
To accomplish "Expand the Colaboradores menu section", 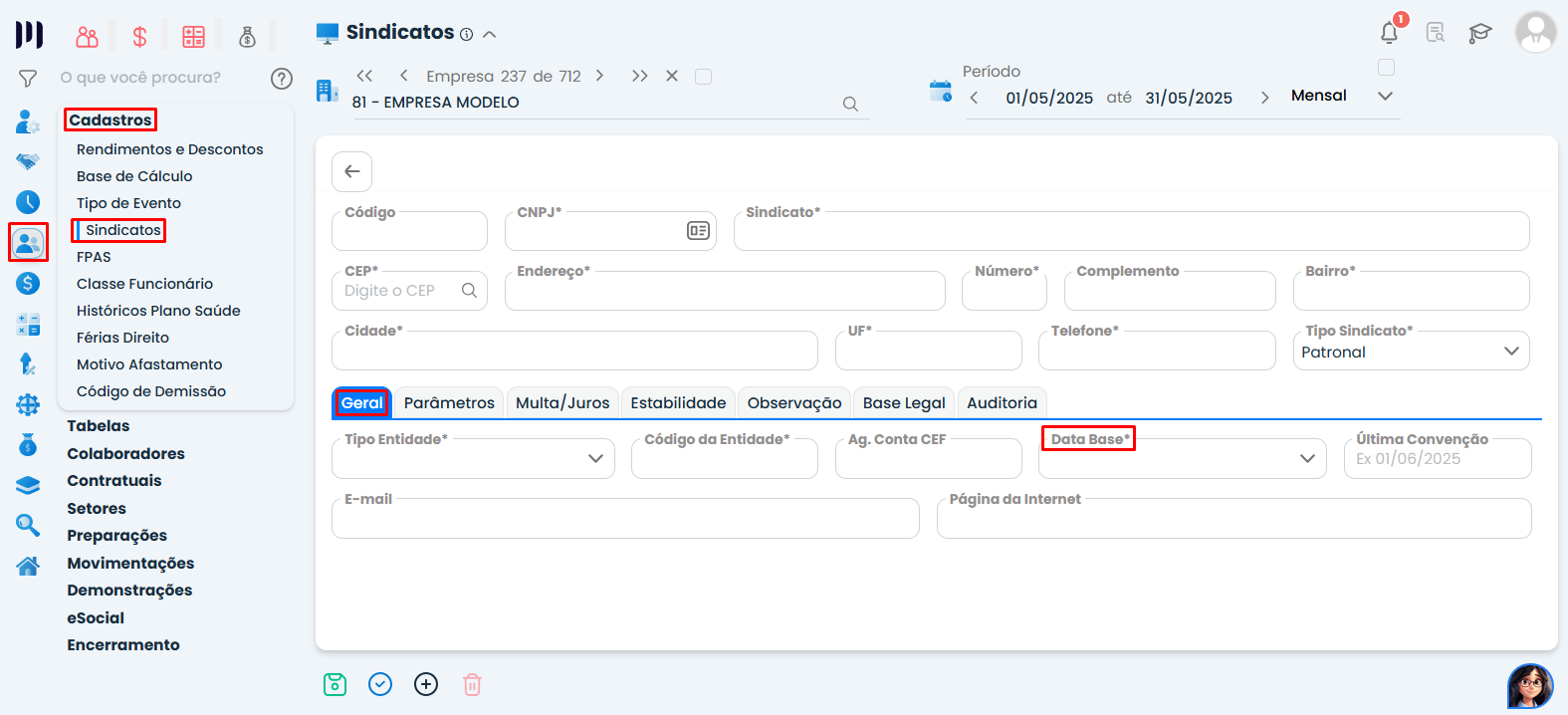I will click(x=125, y=453).
